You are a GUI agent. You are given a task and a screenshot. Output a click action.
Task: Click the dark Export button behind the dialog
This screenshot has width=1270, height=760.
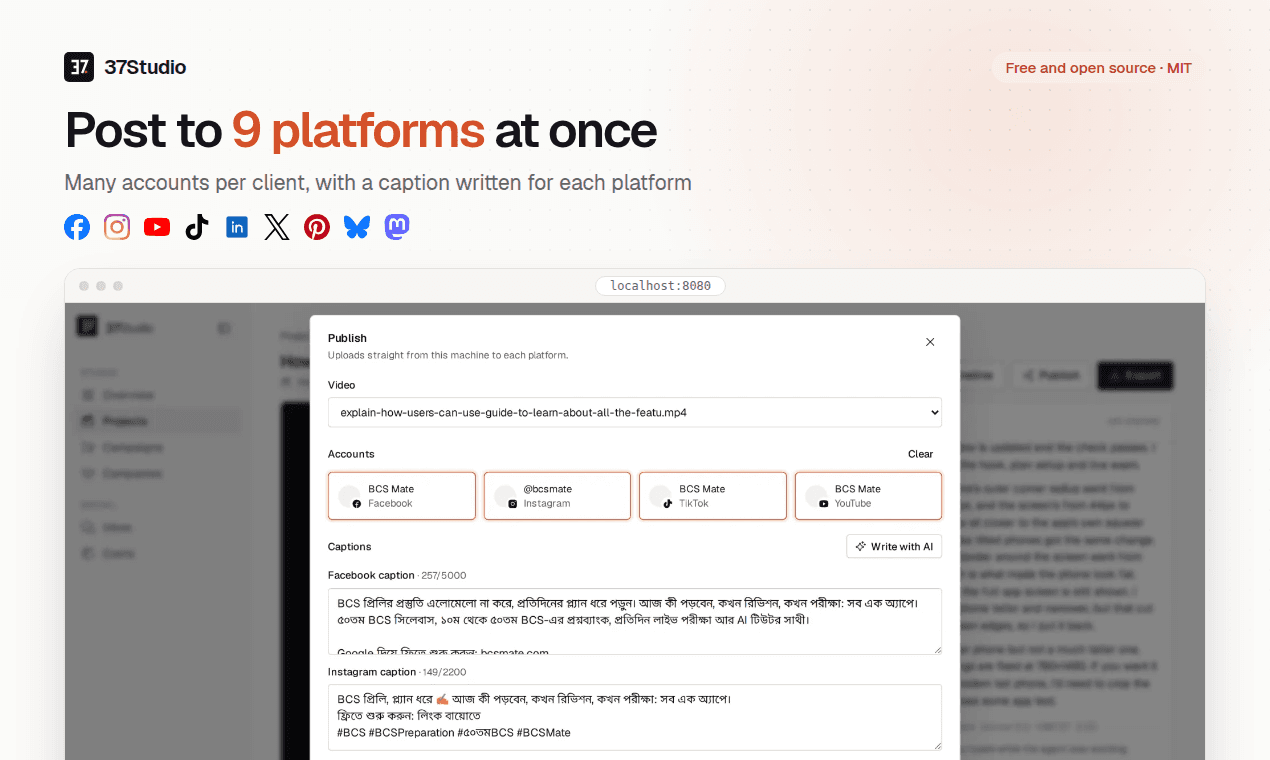[1135, 376]
